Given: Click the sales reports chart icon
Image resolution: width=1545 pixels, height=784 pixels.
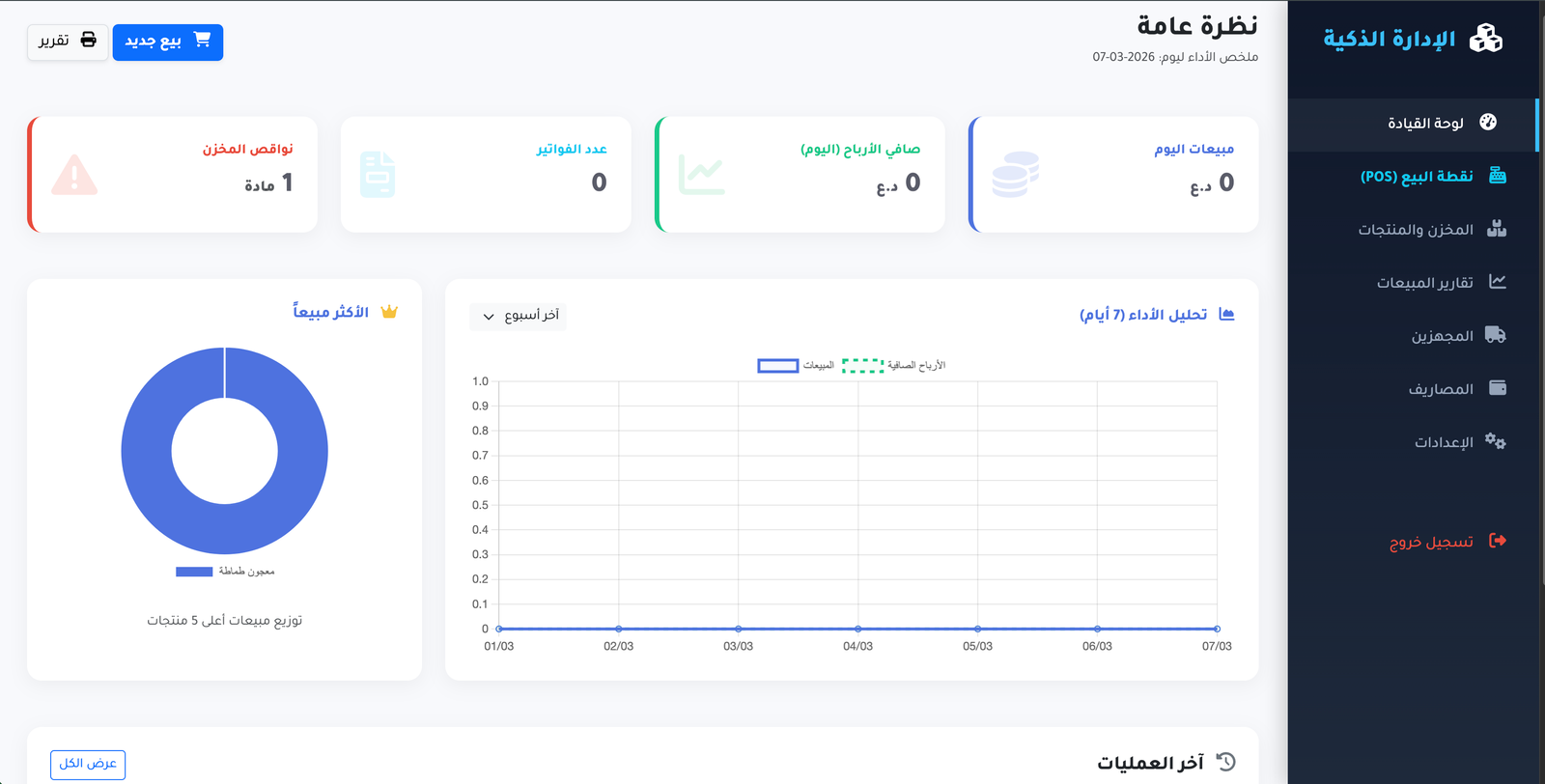Looking at the screenshot, I should [x=1497, y=282].
